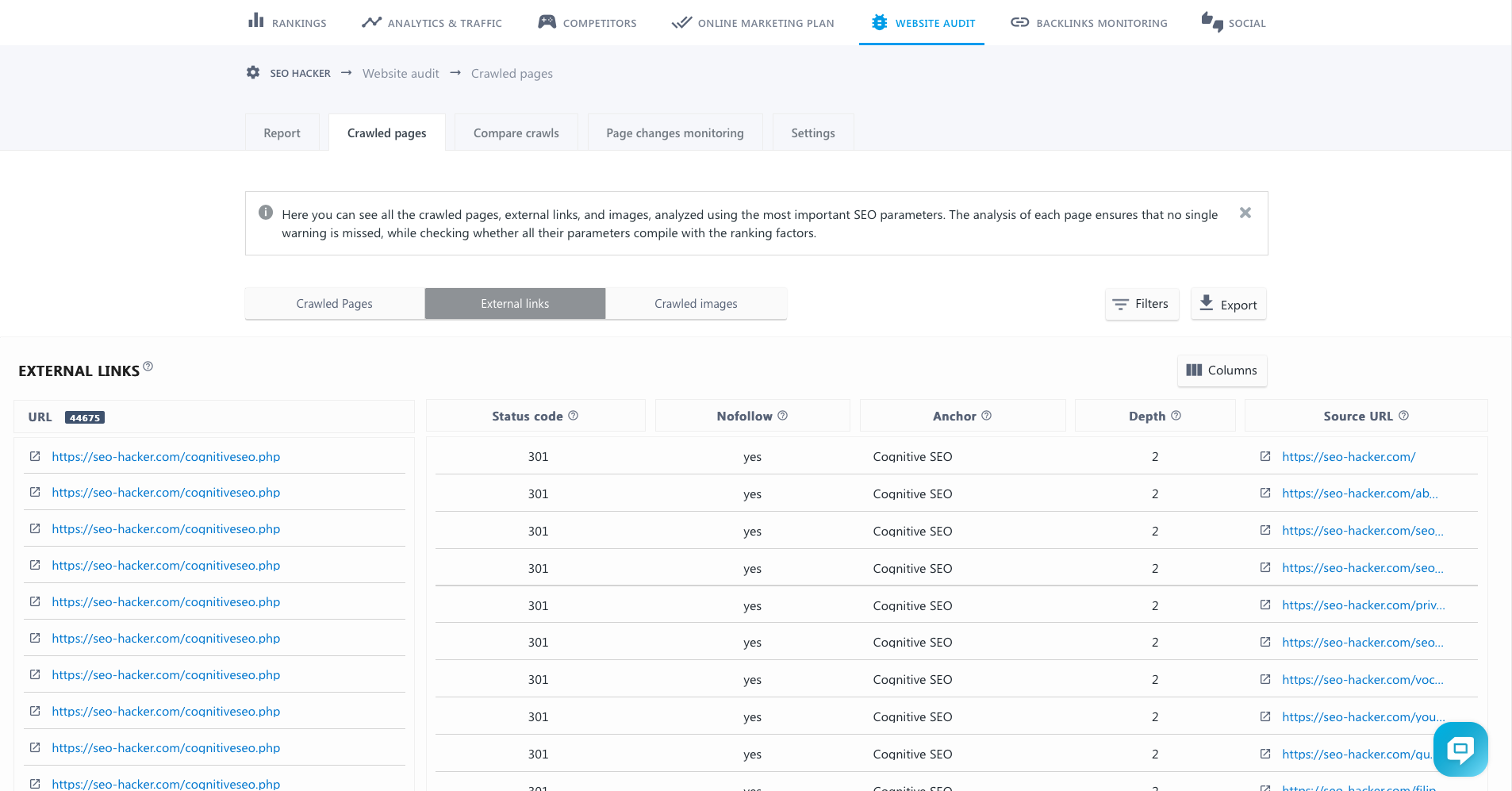Image resolution: width=1512 pixels, height=791 pixels.
Task: Open external icon for seo-hacker.com/priv source
Action: point(1265,605)
